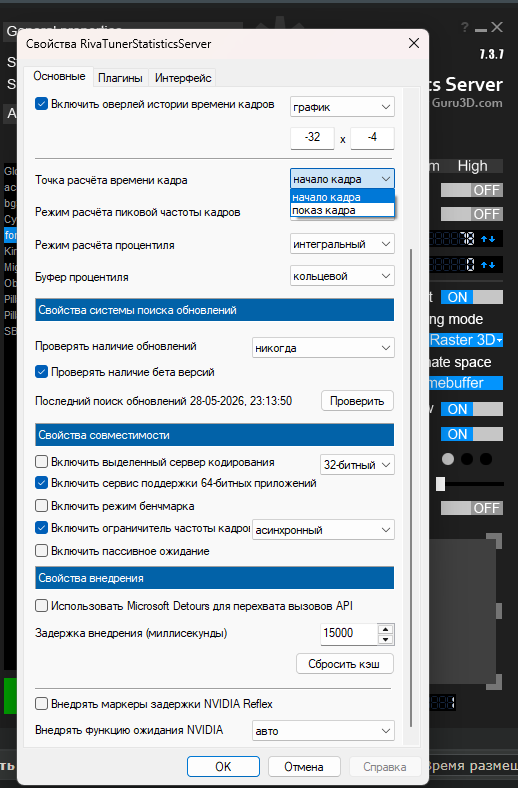518x788 pixels.
Task: Open the кольцевой percentile buffer dropdown
Action: 342,276
